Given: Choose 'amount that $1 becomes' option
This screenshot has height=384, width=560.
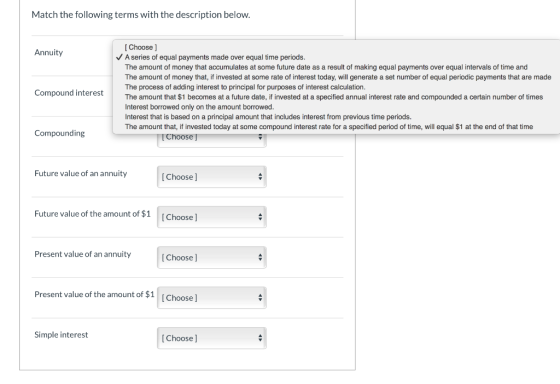Looking at the screenshot, I should coord(334,97).
